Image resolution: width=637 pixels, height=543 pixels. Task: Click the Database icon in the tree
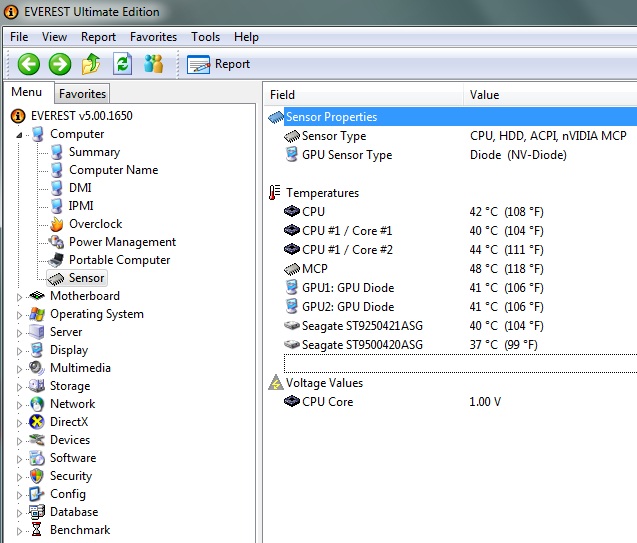click(37, 512)
